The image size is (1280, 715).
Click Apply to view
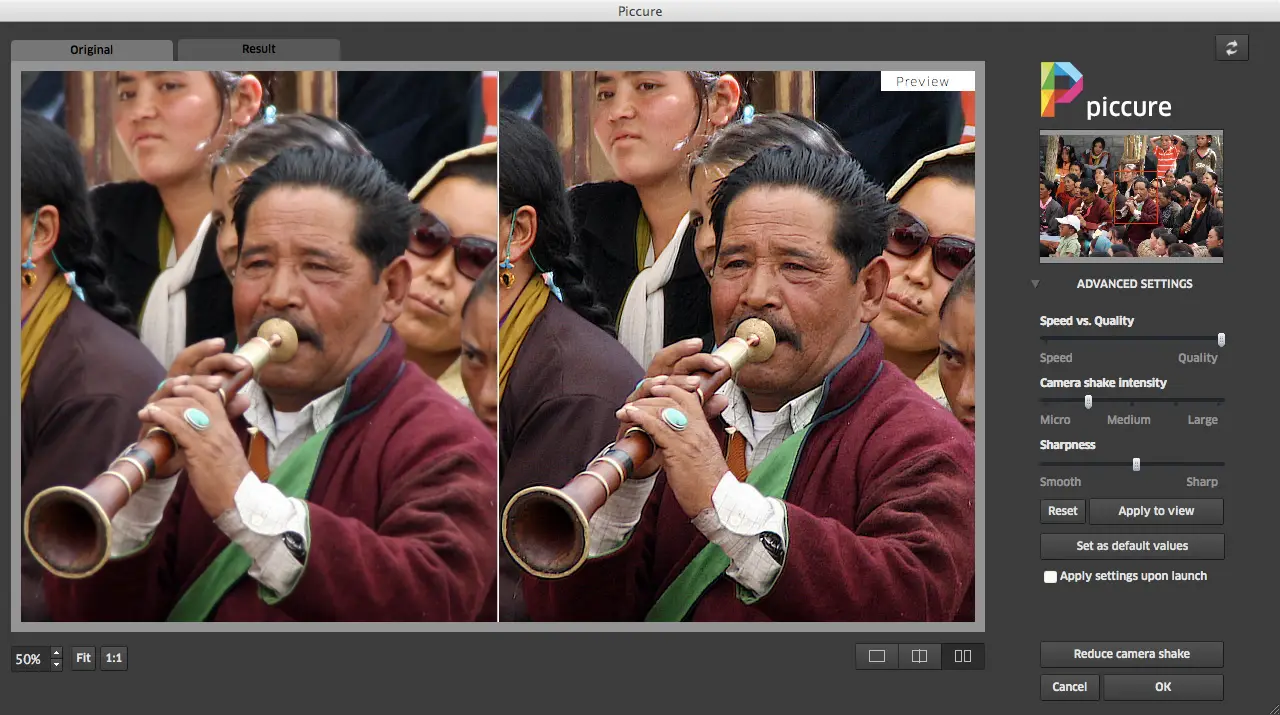point(1156,511)
